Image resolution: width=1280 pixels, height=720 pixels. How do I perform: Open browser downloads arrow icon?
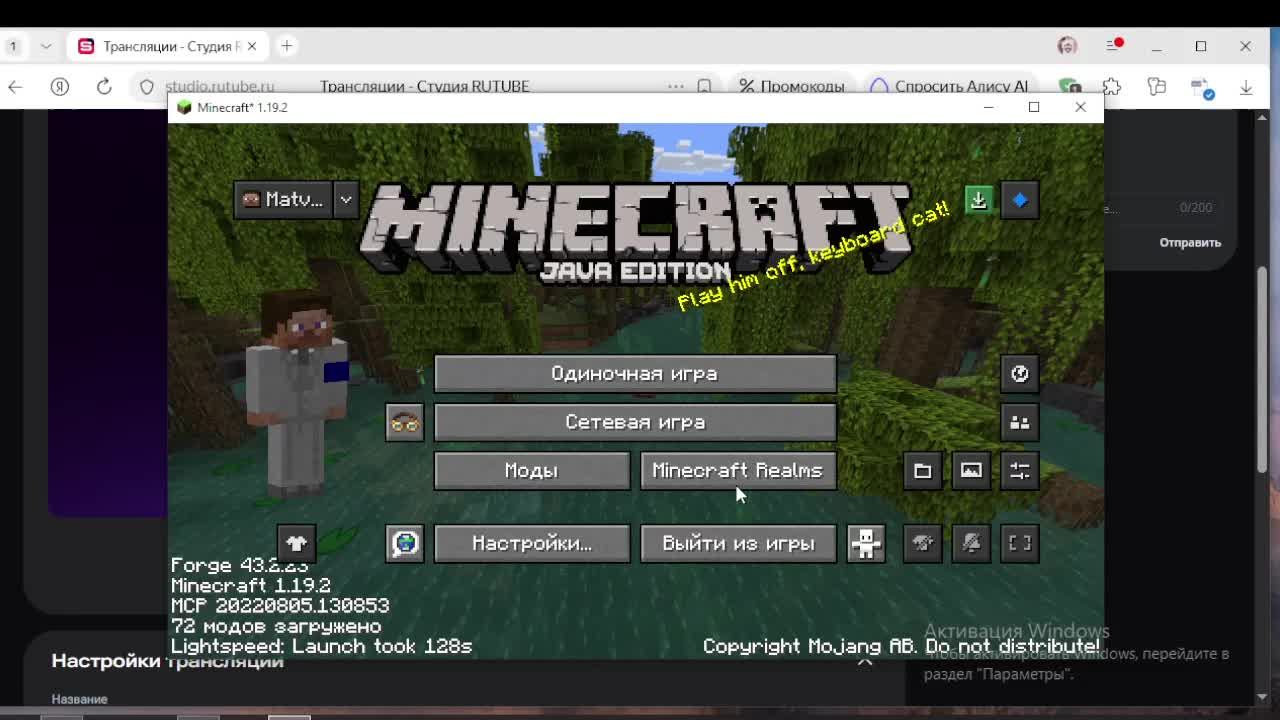tap(1246, 87)
